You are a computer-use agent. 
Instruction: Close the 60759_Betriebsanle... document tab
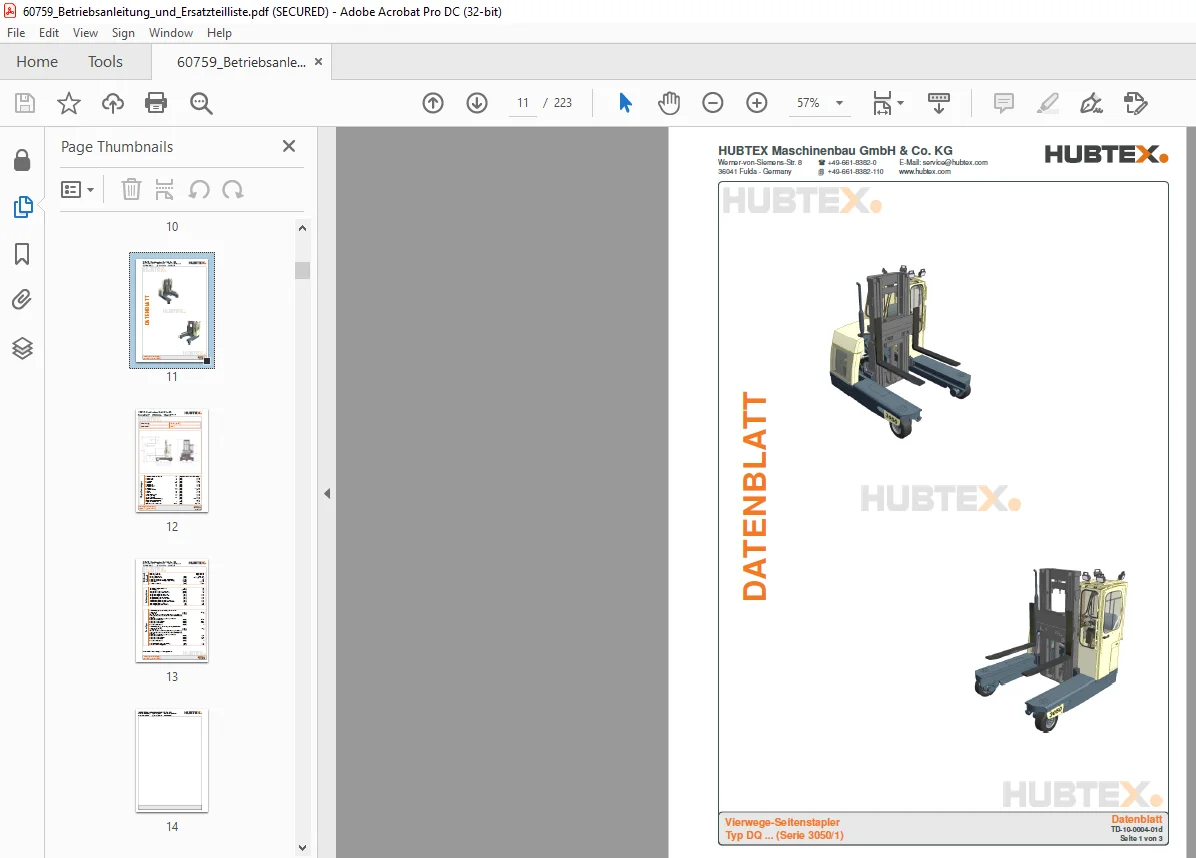[319, 62]
